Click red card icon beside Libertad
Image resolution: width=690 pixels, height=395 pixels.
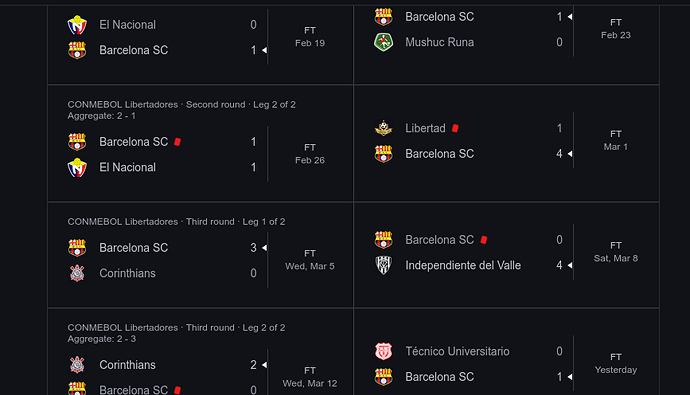click(455, 128)
